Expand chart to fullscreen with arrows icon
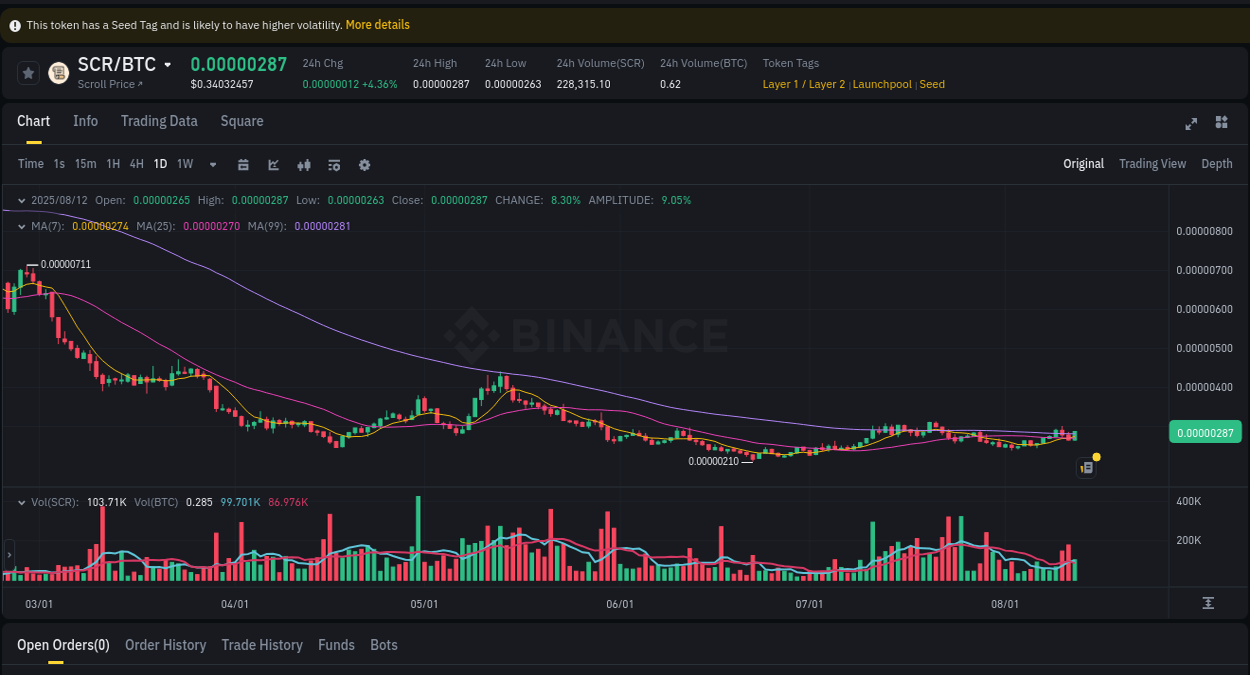The width and height of the screenshot is (1250, 675). click(1190, 123)
